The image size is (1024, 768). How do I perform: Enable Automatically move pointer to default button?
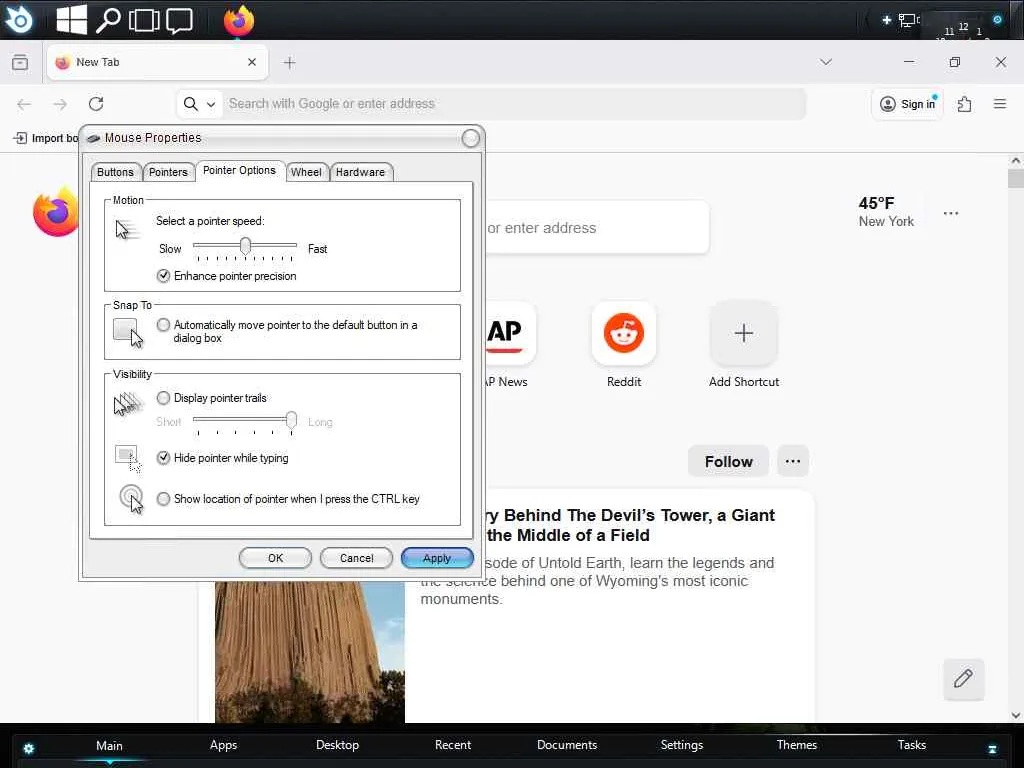point(163,325)
